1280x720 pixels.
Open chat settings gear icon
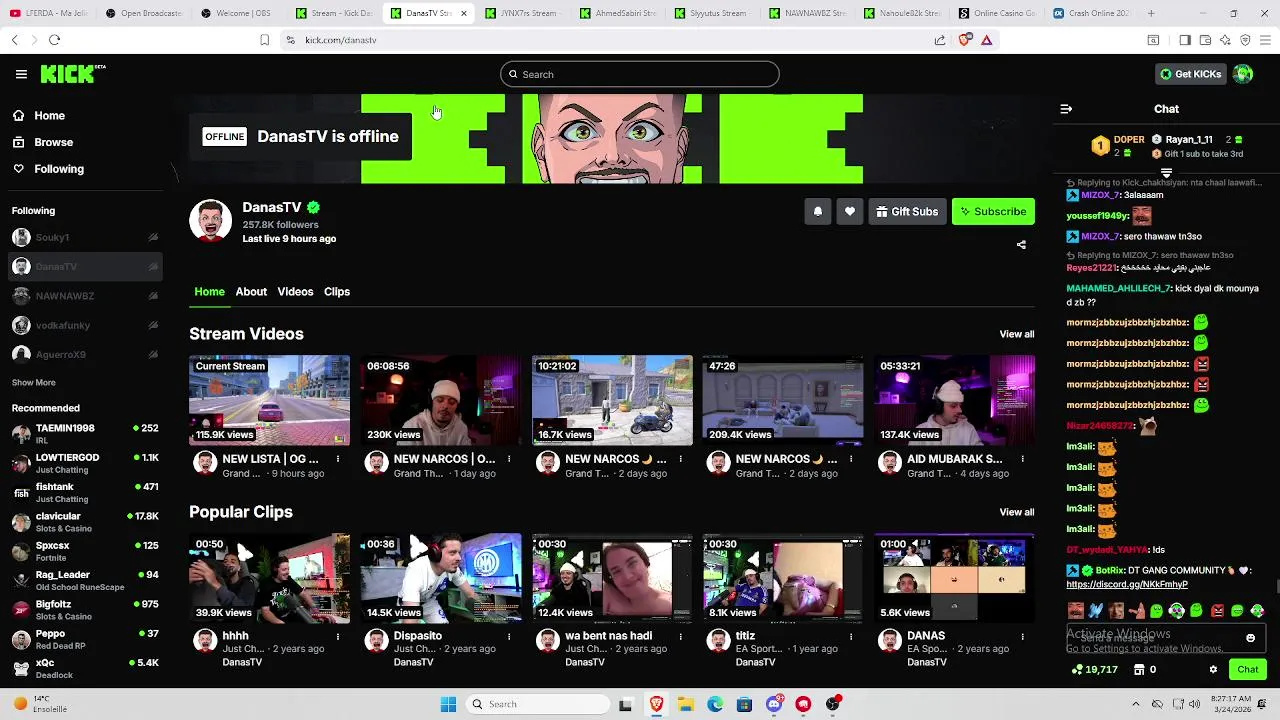coord(1213,670)
